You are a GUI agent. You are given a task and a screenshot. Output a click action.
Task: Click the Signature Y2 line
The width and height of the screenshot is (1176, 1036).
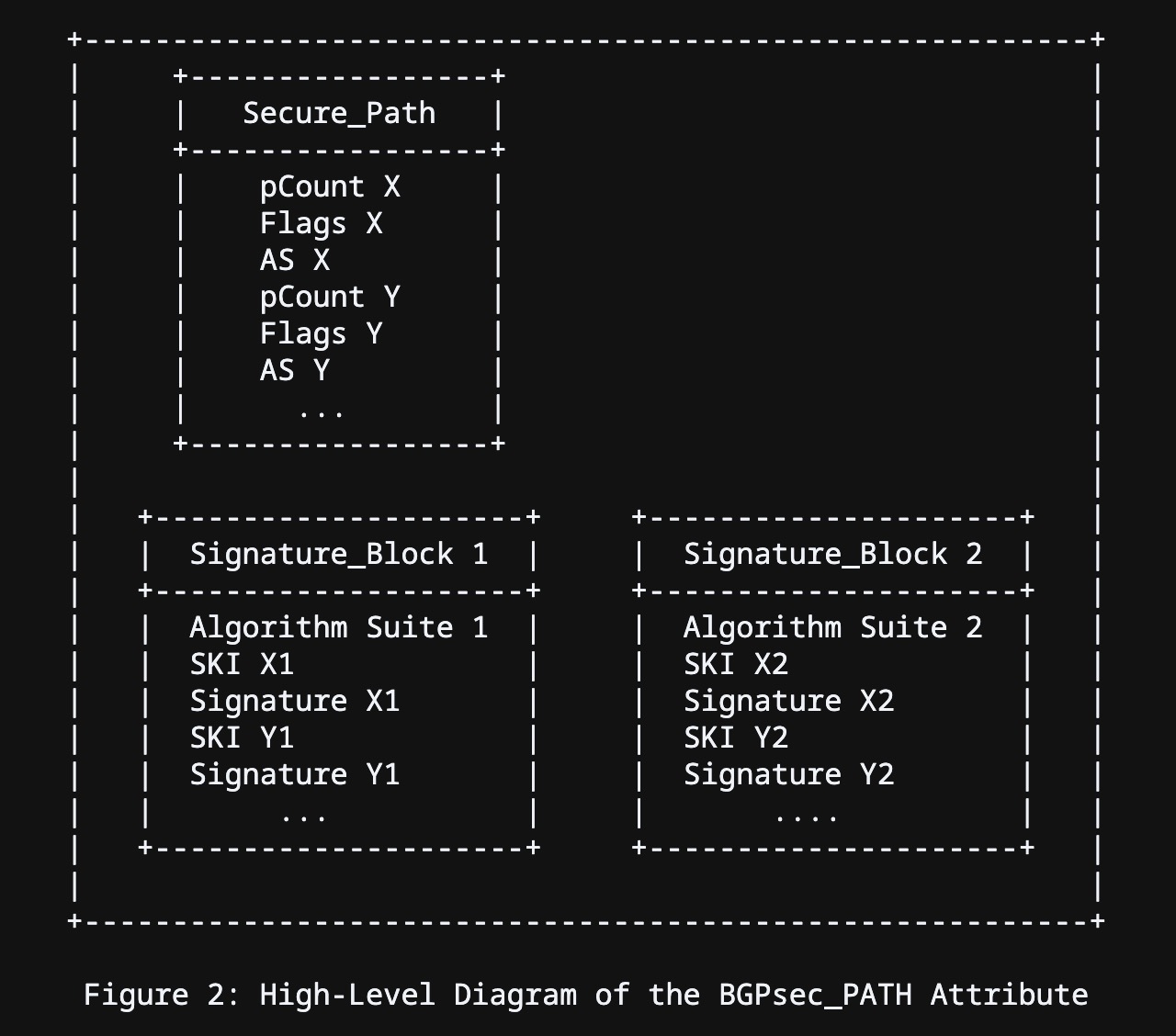coord(788,775)
